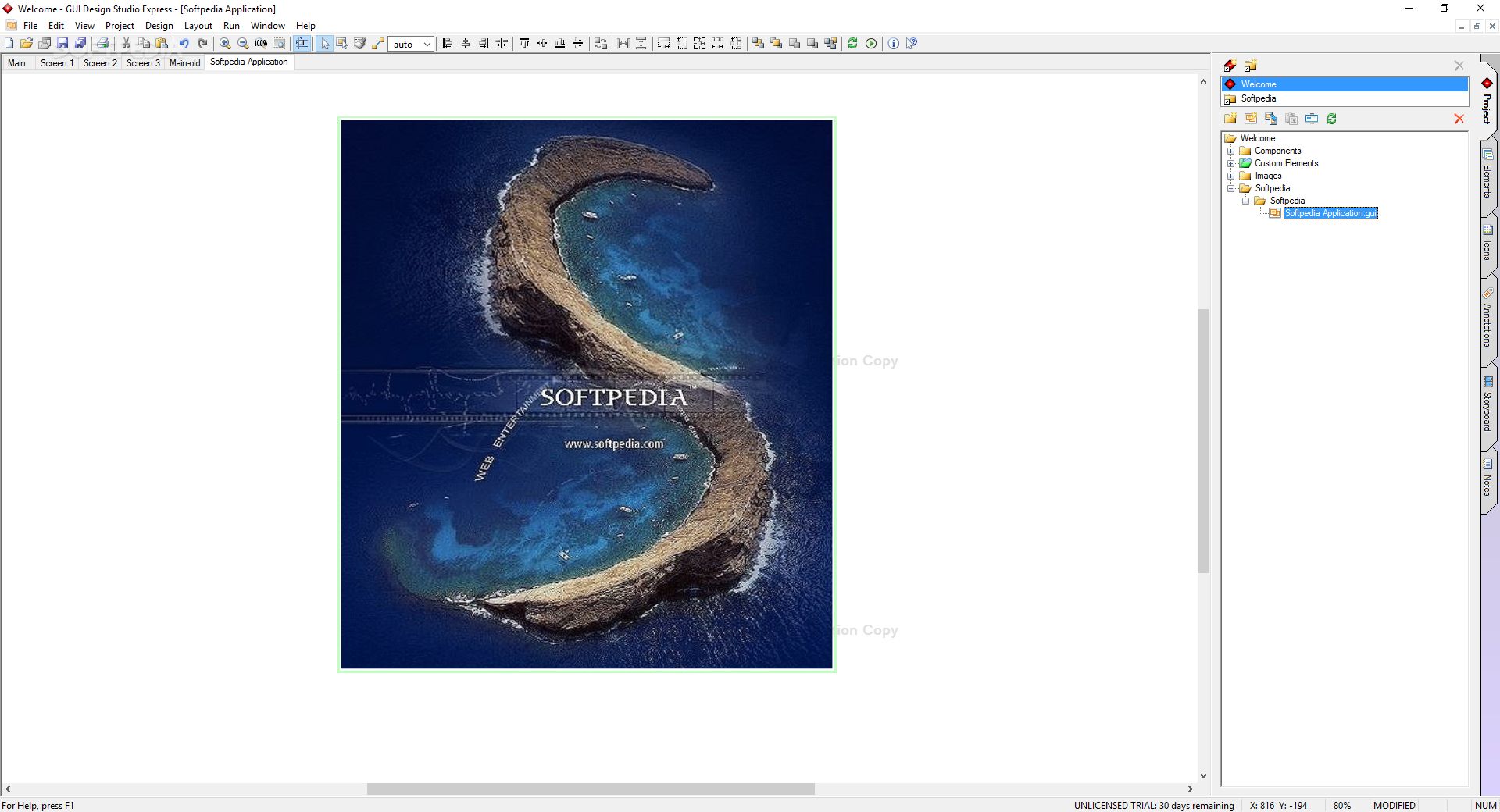Click the Align Left edges icon
The image size is (1500, 812).
tap(448, 44)
